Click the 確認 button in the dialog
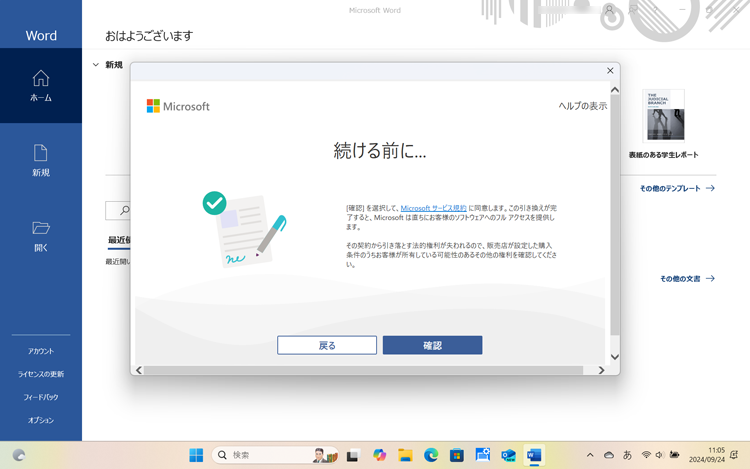 [x=432, y=345]
